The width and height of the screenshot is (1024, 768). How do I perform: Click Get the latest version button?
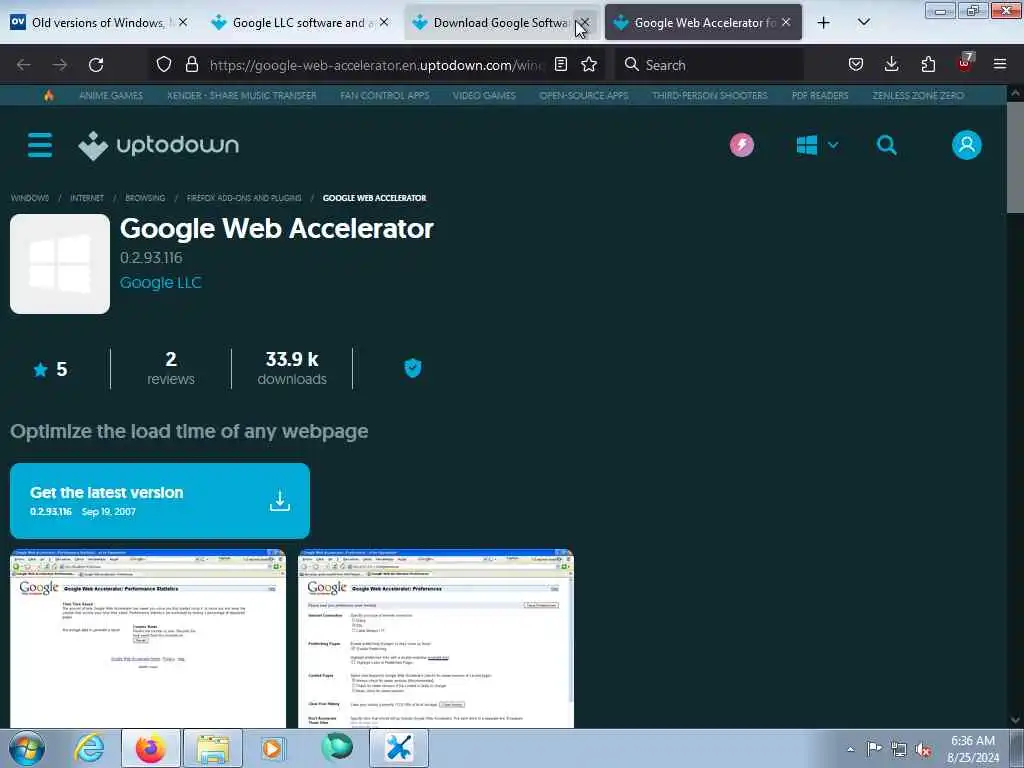pos(160,501)
